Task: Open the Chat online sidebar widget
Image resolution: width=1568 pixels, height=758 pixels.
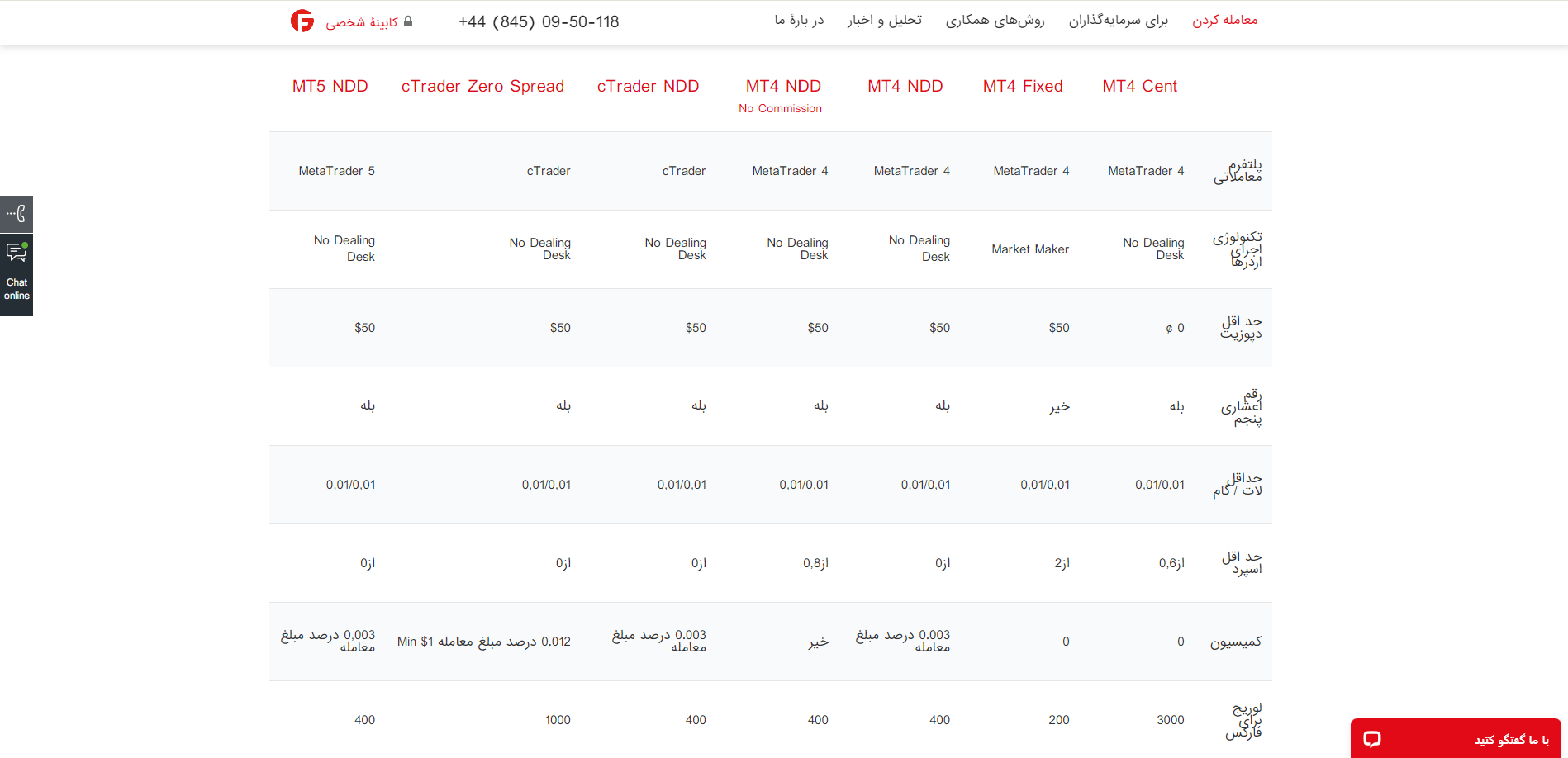Action: click(x=17, y=275)
